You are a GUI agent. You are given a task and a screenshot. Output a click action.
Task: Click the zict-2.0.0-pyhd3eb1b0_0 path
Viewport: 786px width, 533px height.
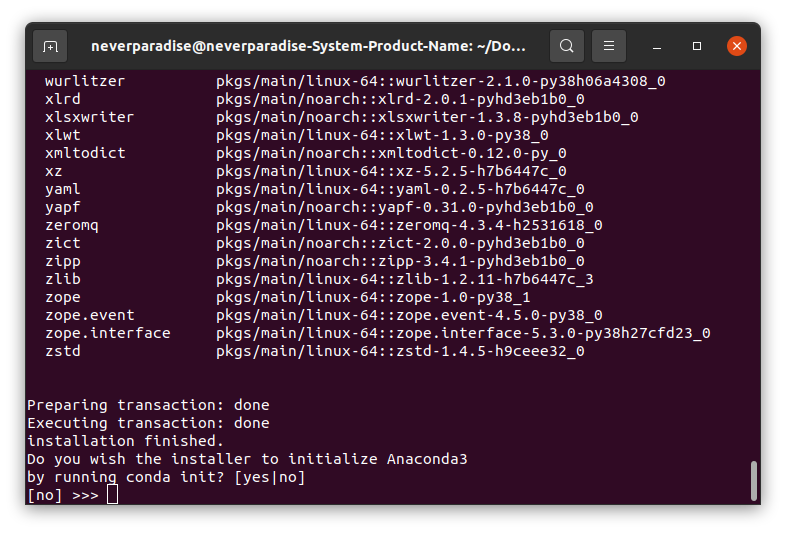click(x=400, y=244)
